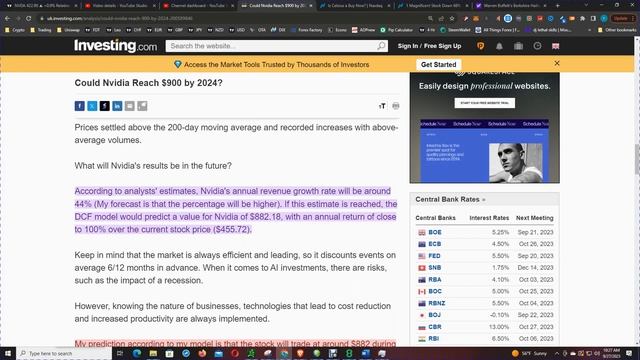Open the weather widget showing Sunny
The image size is (640, 360).
[x=529, y=353]
